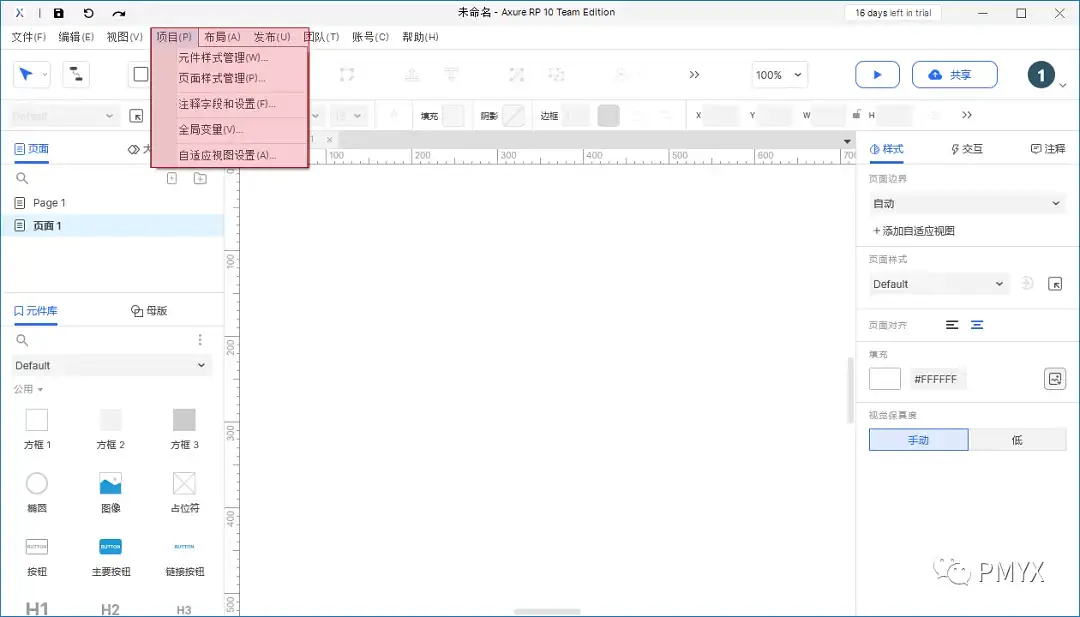Click the centered 页面对齐 alignment icon
Image resolution: width=1080 pixels, height=617 pixels.
click(976, 324)
